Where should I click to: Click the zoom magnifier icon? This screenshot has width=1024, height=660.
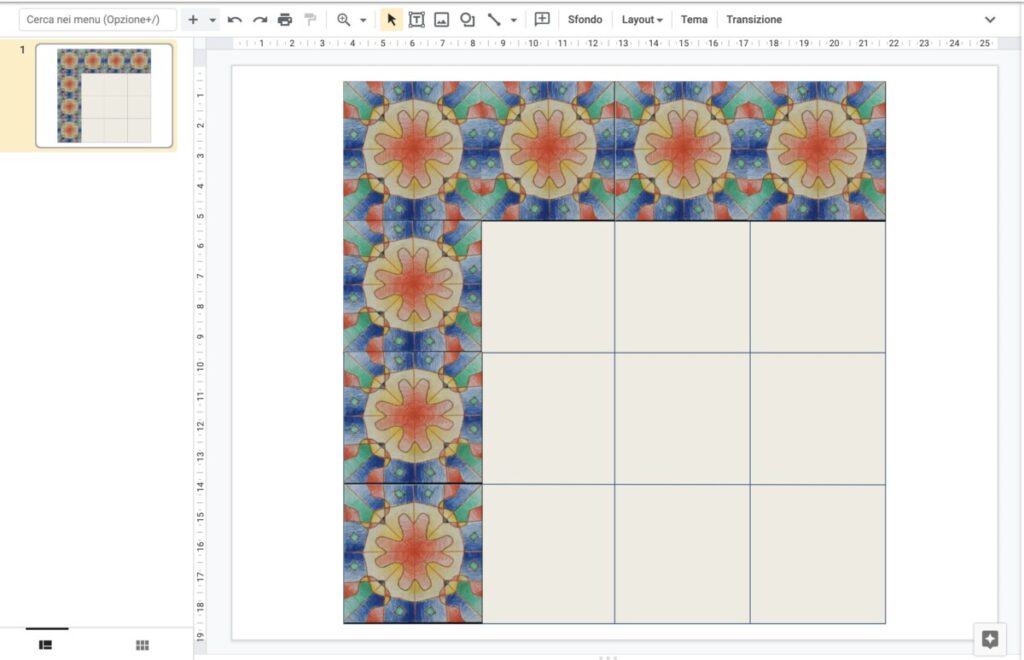point(344,20)
